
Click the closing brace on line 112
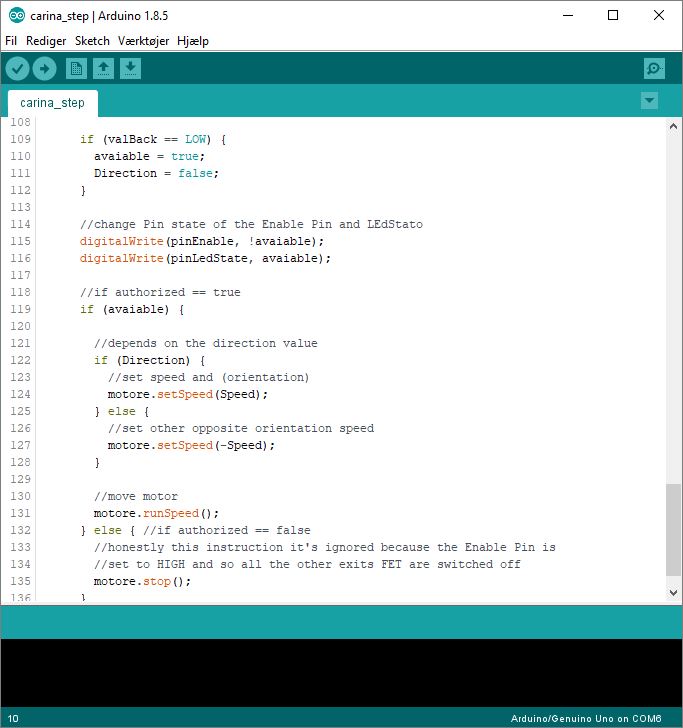pyautogui.click(x=83, y=190)
